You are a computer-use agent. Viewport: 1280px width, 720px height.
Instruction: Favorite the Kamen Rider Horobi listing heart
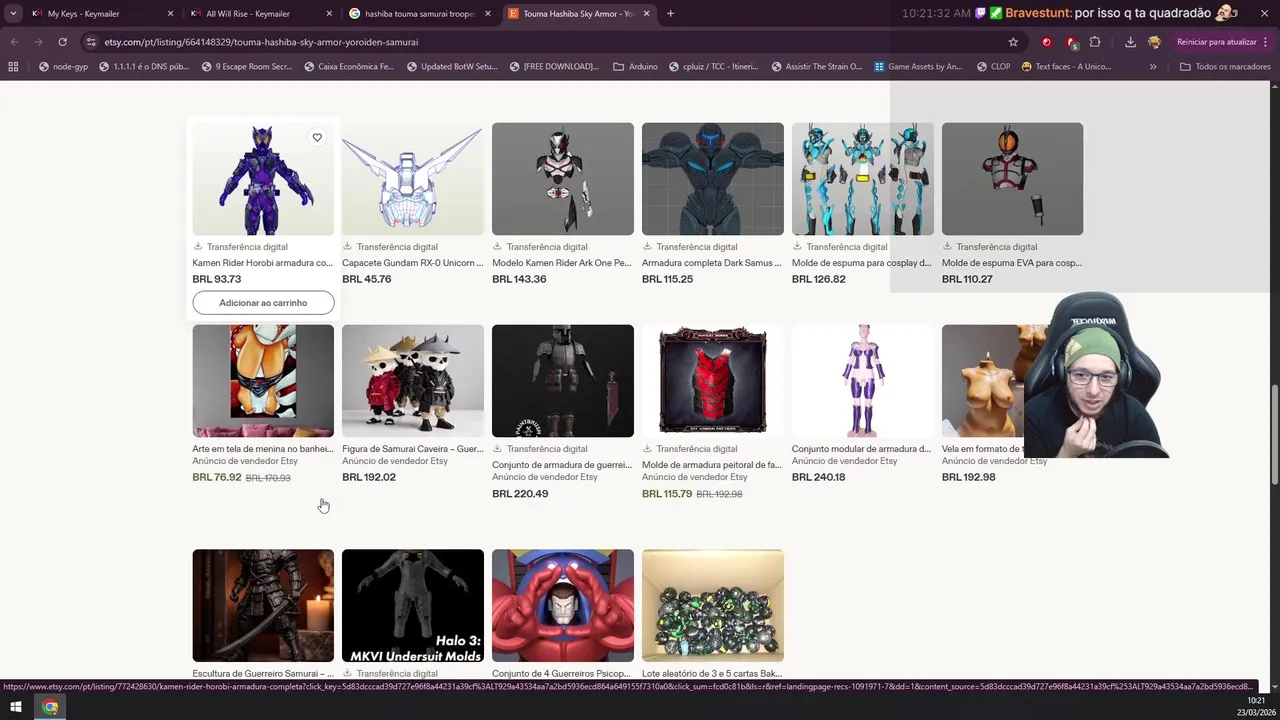point(317,137)
